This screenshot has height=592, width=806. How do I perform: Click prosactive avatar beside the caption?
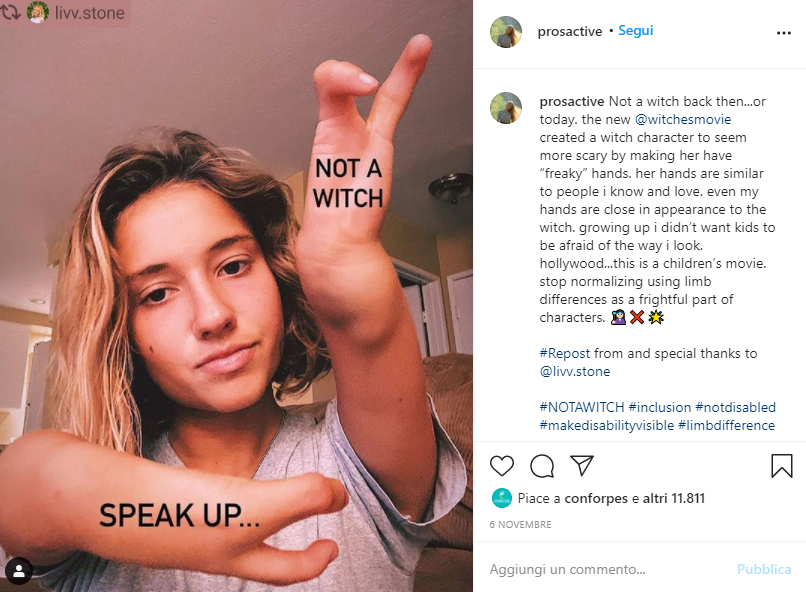[506, 108]
